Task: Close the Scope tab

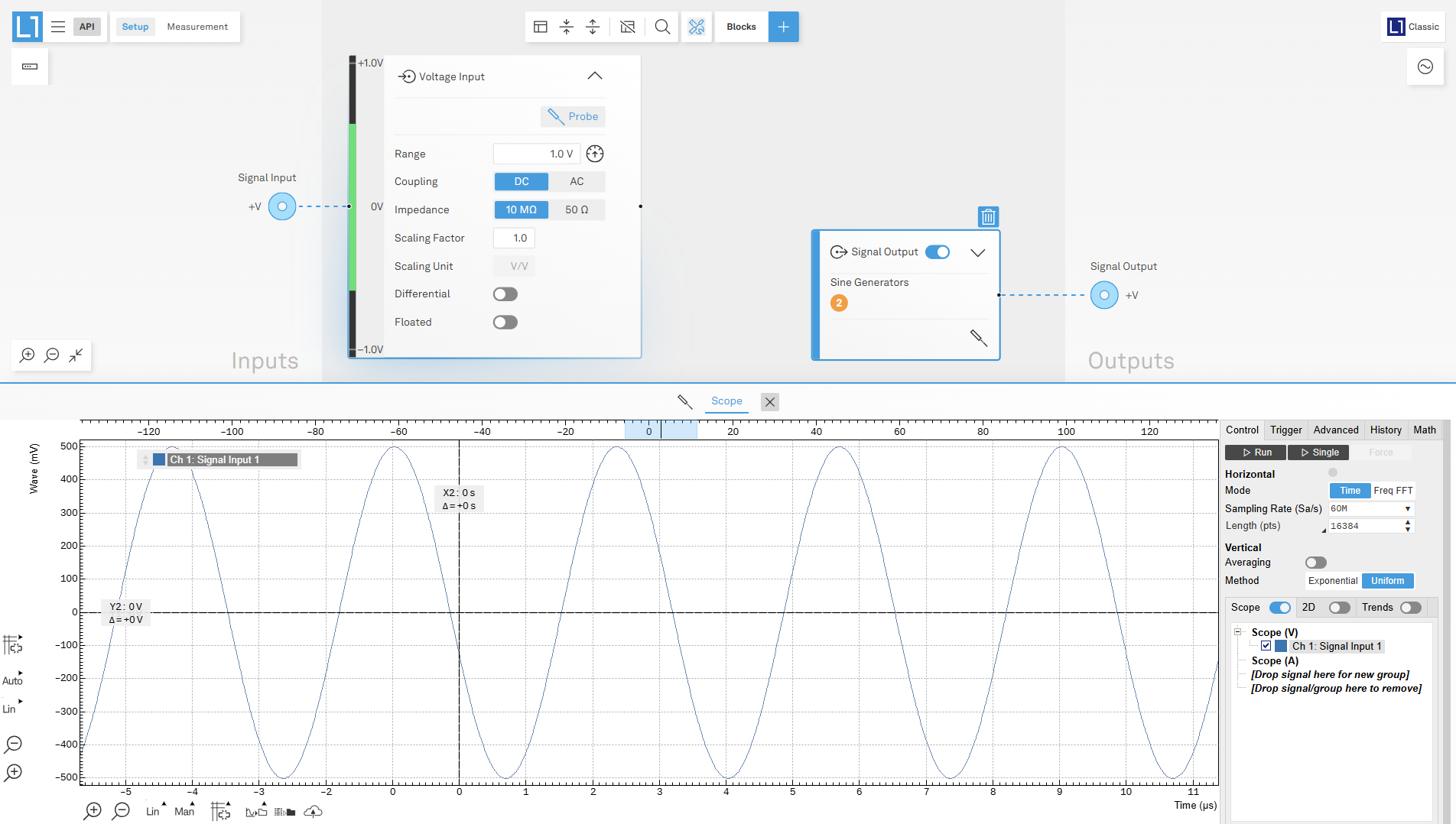Action: coord(770,402)
